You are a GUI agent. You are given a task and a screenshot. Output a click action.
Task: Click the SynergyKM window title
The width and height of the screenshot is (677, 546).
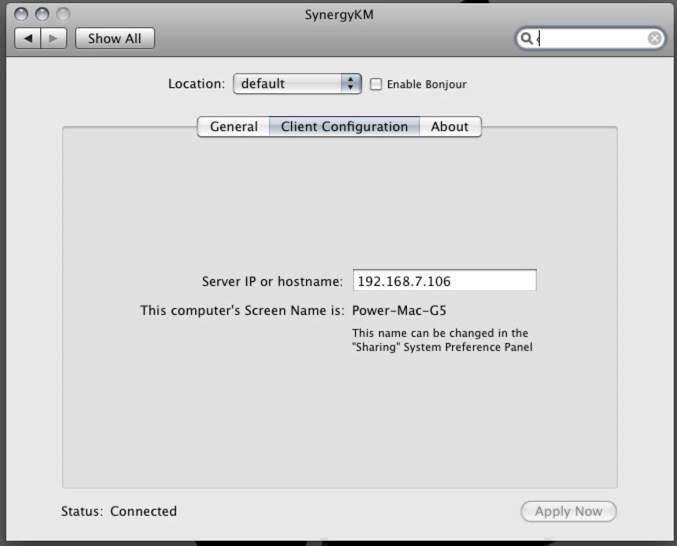pyautogui.click(x=339, y=15)
